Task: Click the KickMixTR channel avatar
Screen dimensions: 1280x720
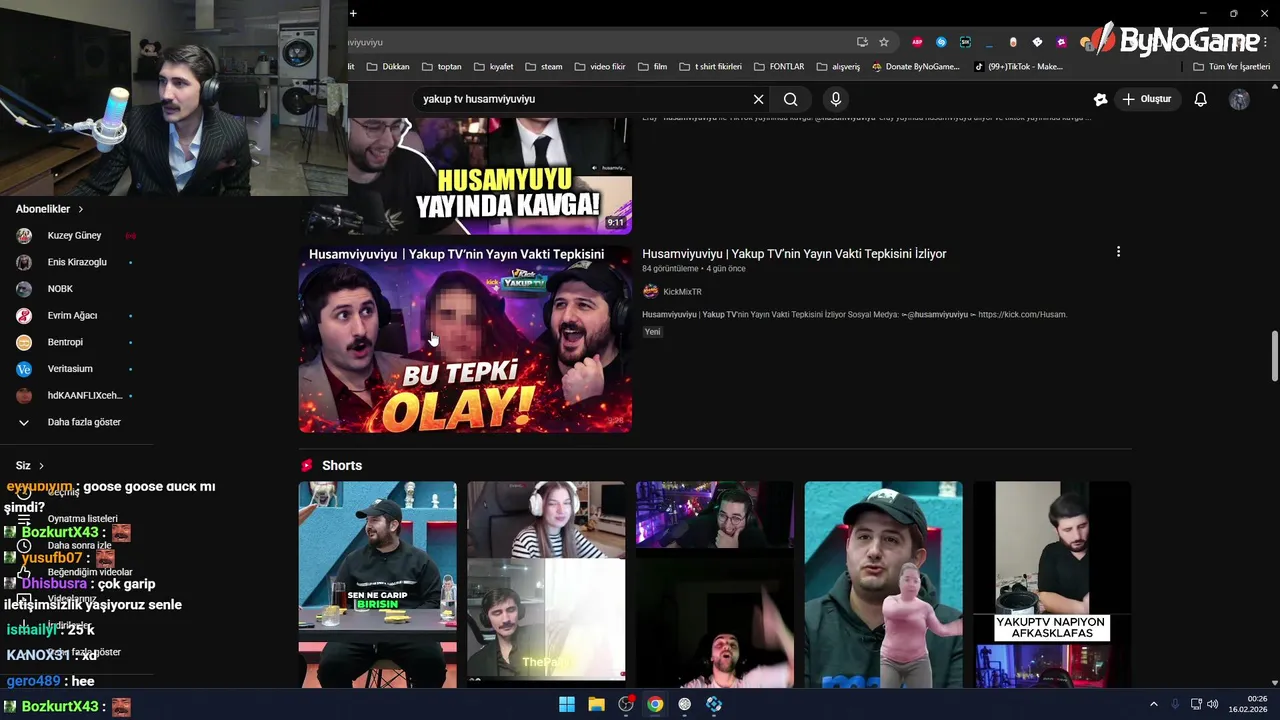Action: [650, 291]
